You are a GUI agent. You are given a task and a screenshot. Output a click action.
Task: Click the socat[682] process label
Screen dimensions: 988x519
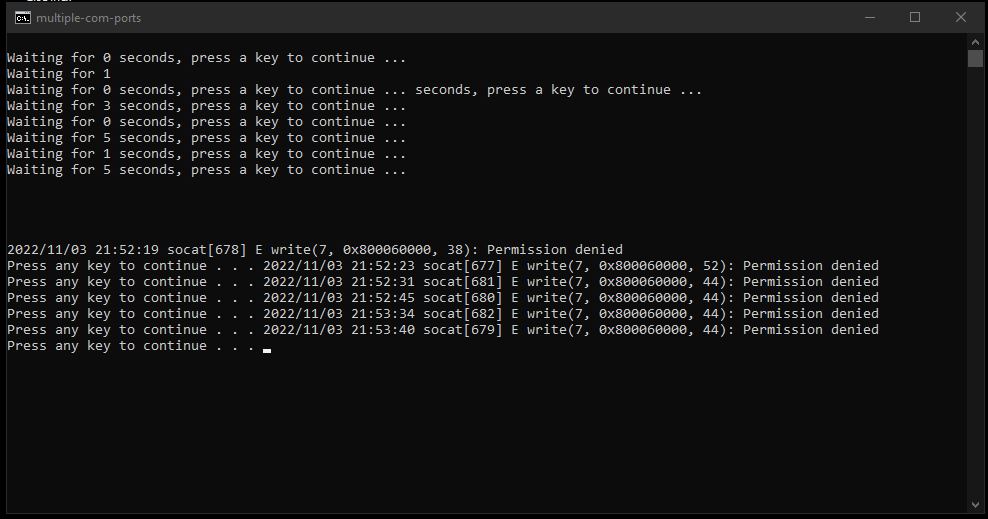462,314
